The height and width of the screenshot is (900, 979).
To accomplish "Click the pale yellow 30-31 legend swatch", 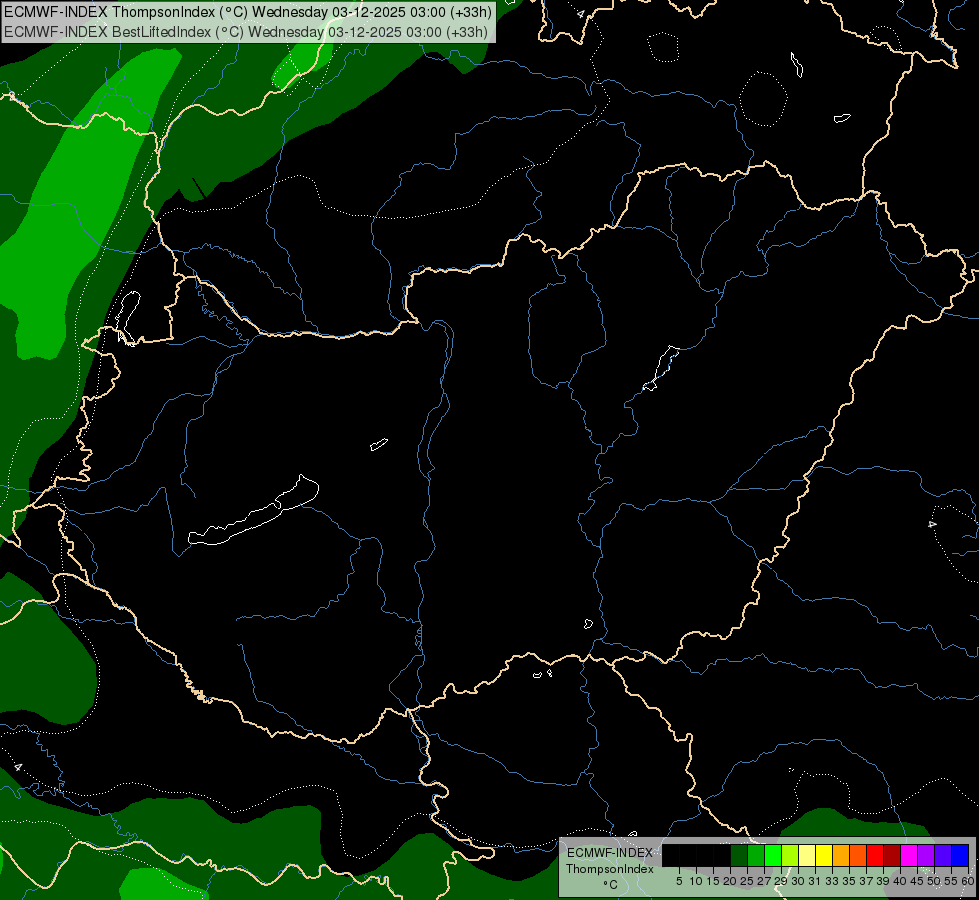I will [807, 855].
